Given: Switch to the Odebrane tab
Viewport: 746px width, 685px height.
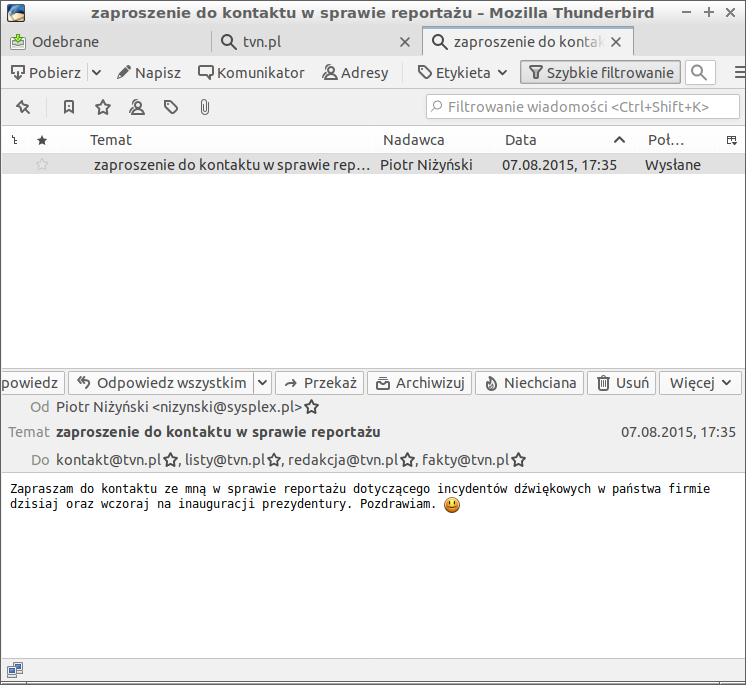Looking at the screenshot, I should click(65, 42).
